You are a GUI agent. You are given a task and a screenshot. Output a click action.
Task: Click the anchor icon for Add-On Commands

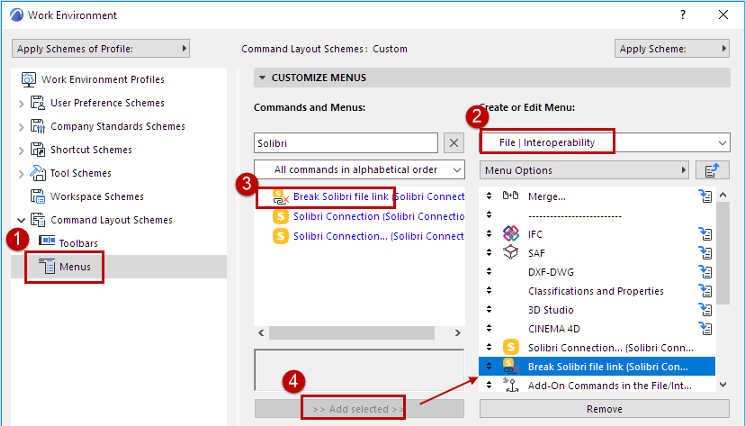coord(511,385)
